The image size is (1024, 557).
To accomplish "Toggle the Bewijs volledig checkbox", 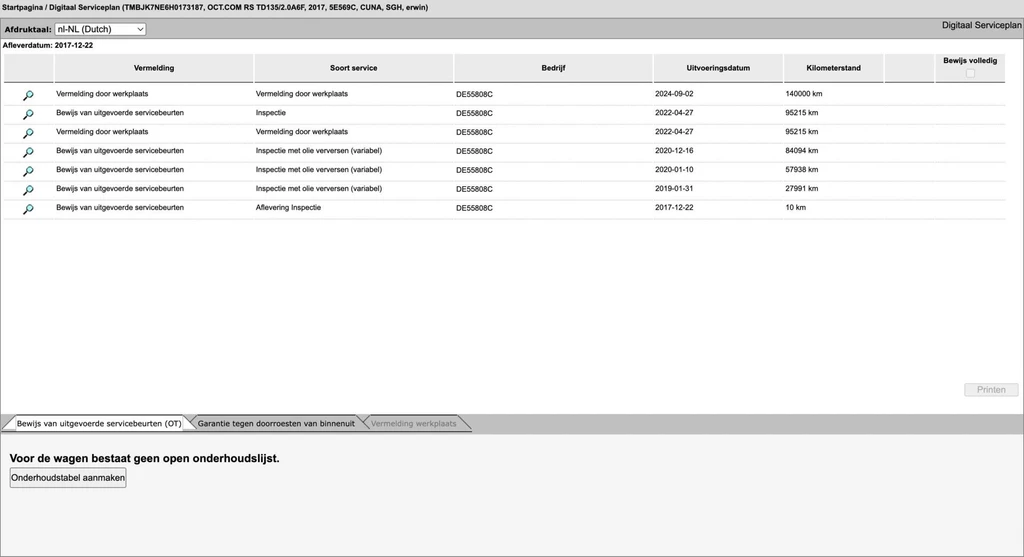I will coord(969,73).
